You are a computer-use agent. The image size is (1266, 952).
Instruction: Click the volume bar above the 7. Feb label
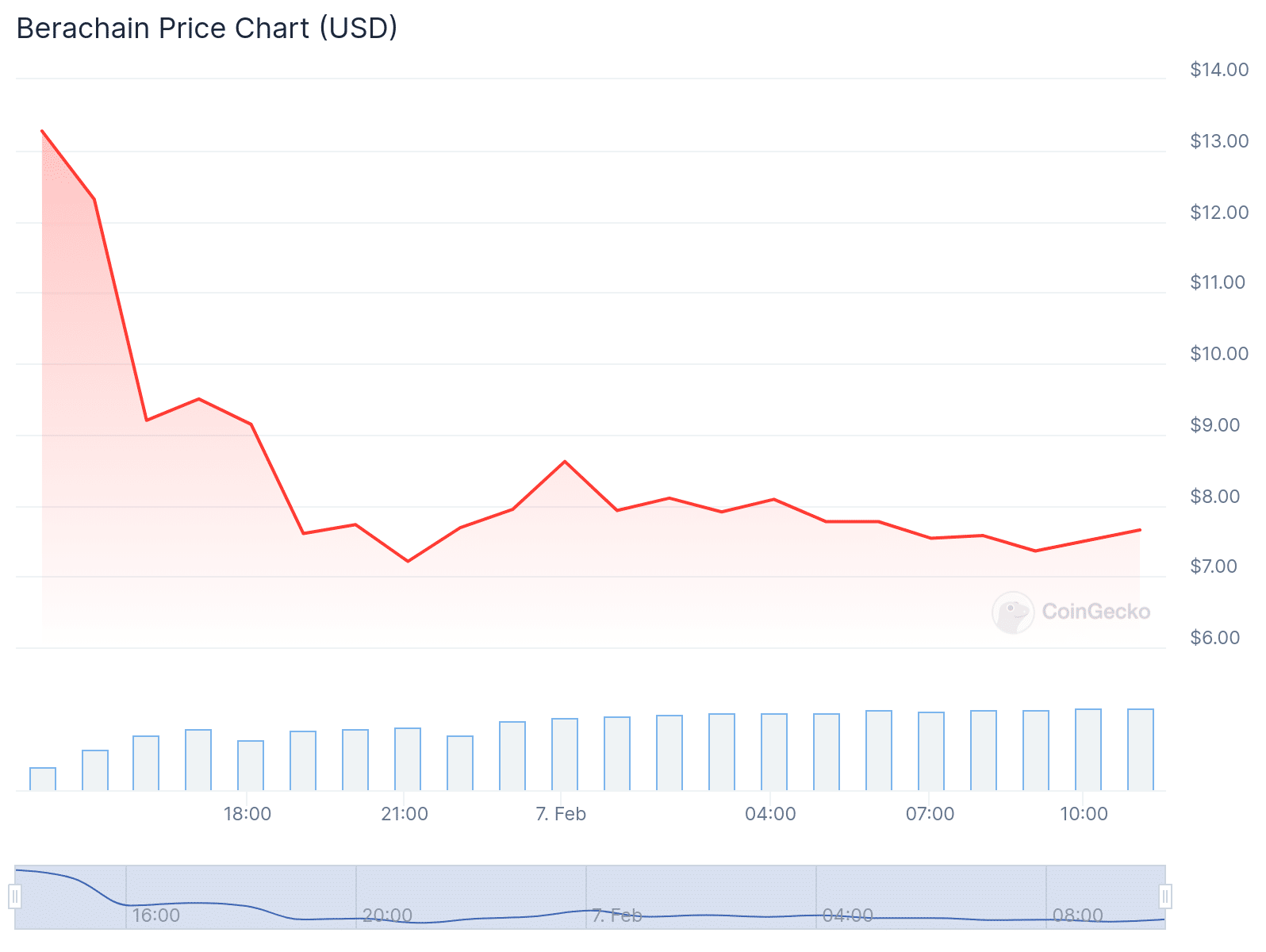point(565,754)
